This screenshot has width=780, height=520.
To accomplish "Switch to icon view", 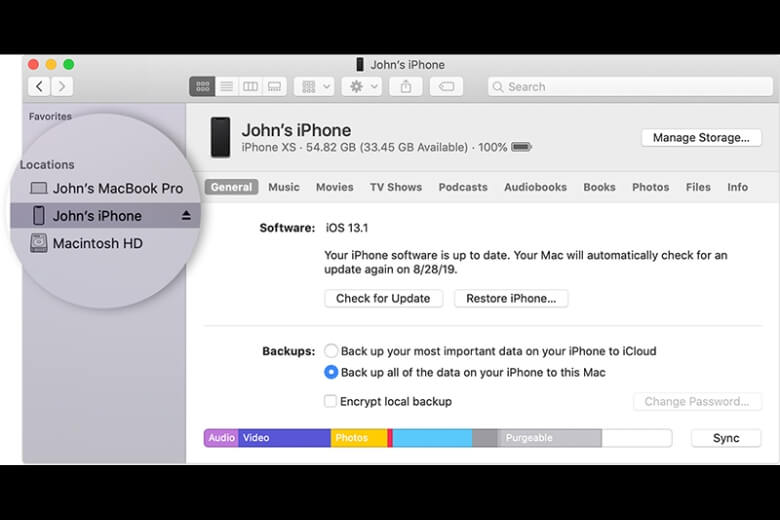I will pos(202,87).
